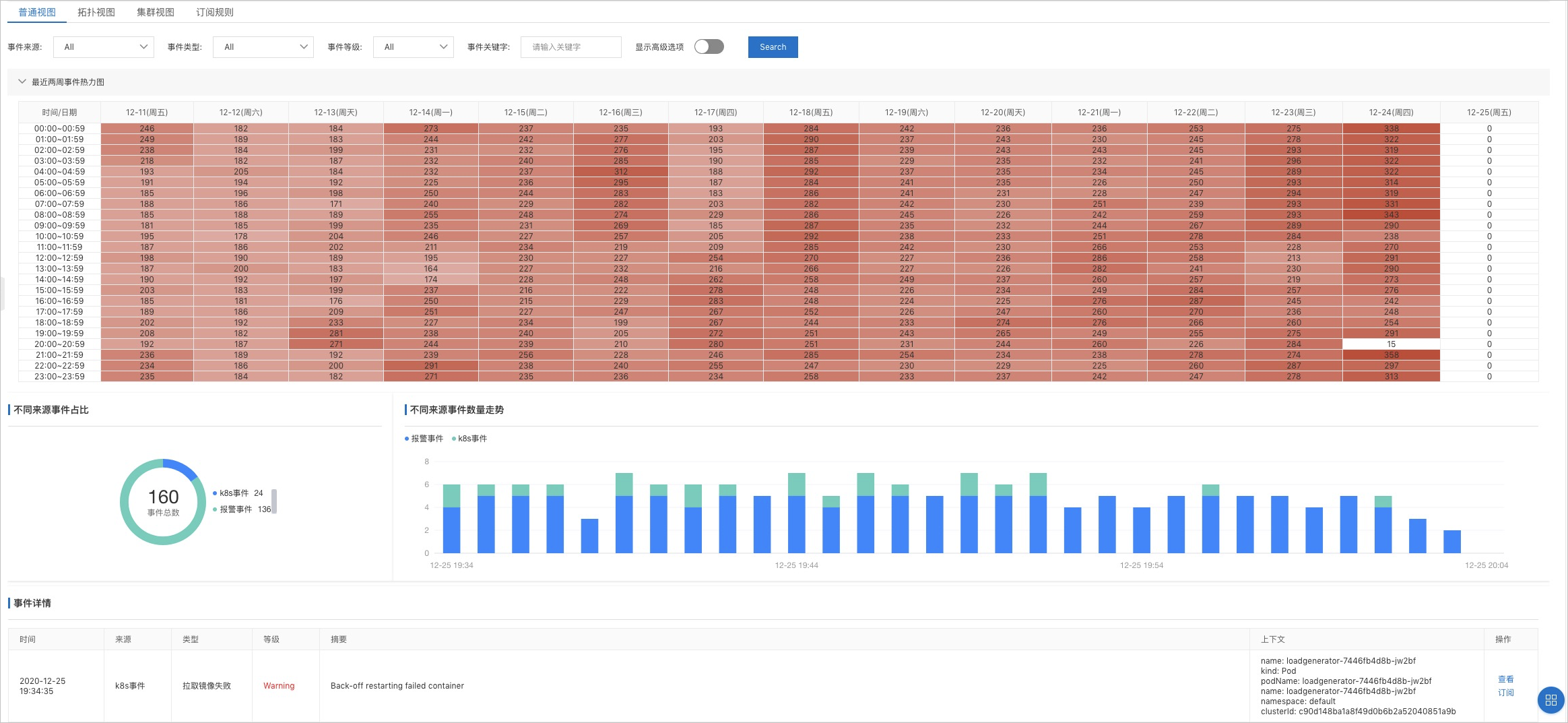Click the 12-11(周五) column header

(x=147, y=113)
